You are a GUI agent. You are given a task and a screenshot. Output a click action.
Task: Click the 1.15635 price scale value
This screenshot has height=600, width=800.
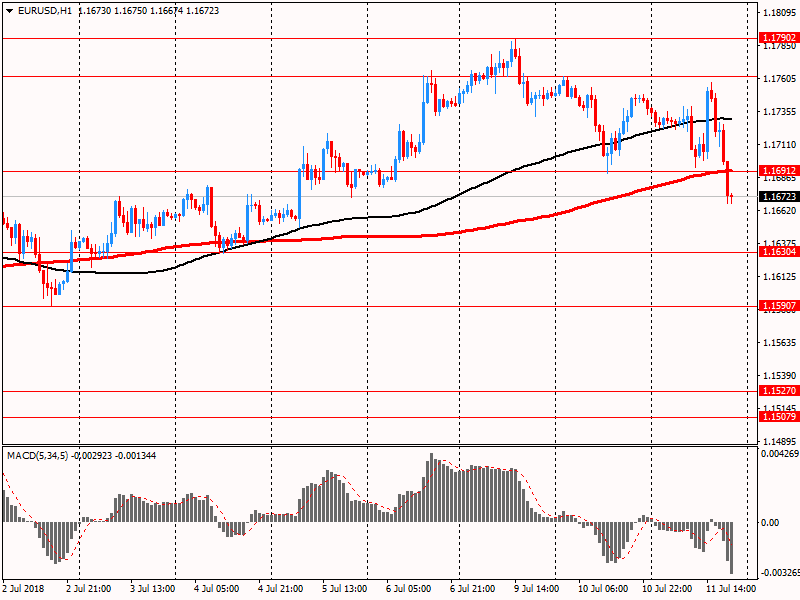pos(779,342)
